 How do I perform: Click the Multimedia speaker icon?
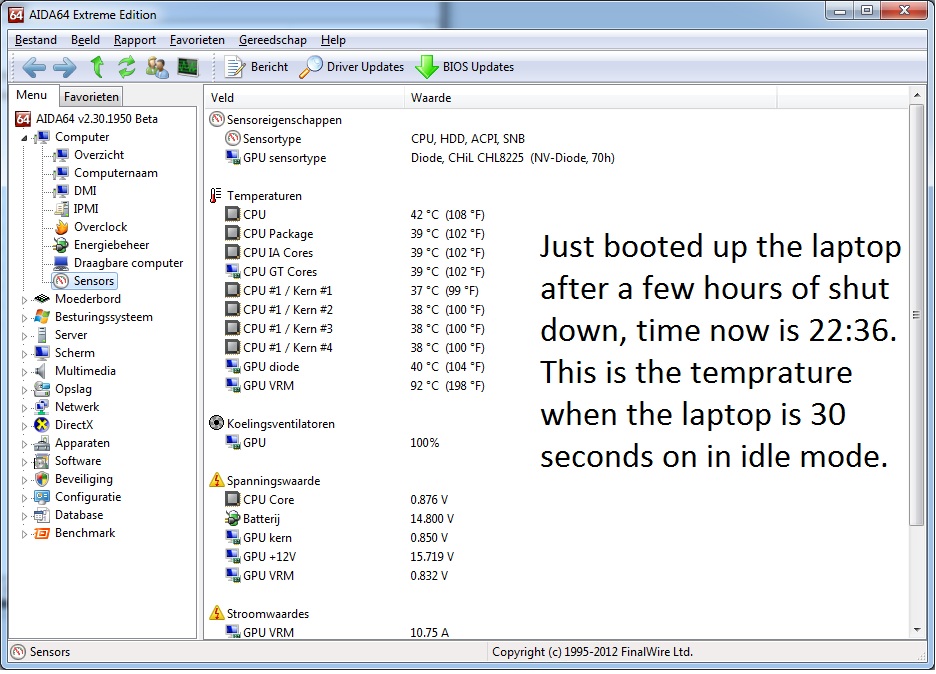click(x=41, y=371)
